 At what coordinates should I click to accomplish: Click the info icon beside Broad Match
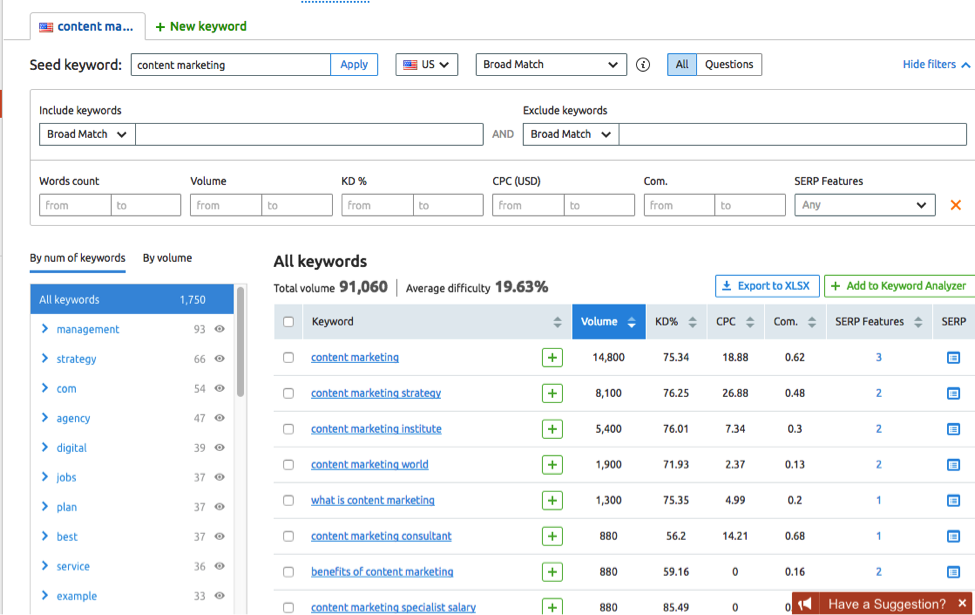pos(643,65)
